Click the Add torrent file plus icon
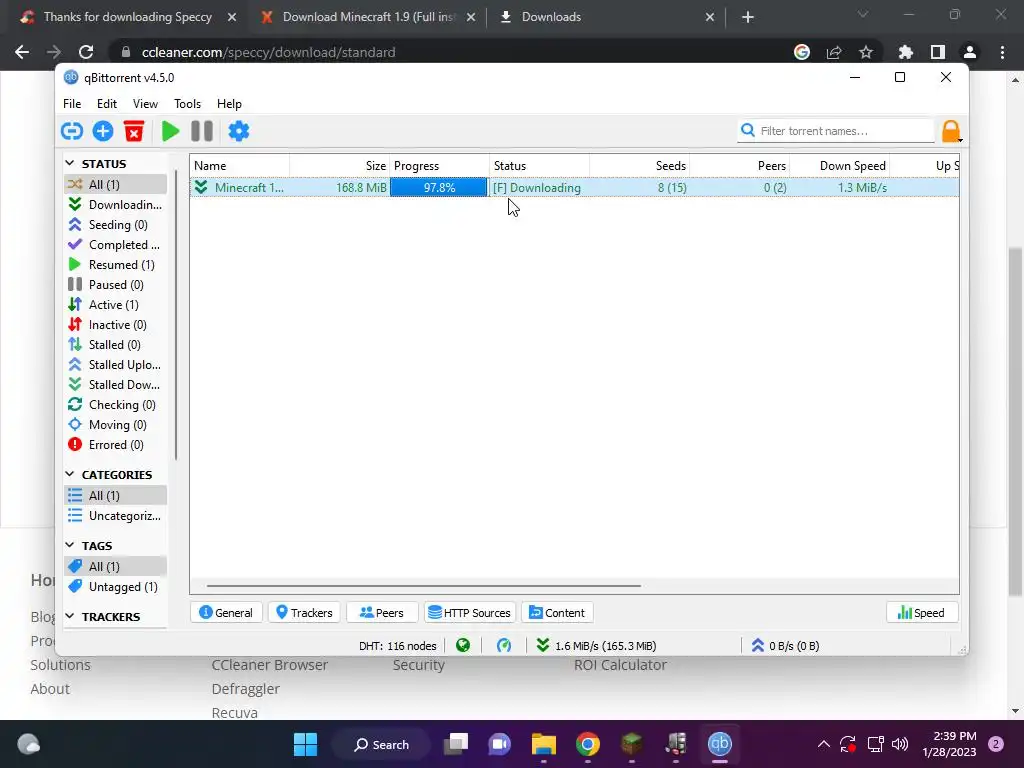The height and width of the screenshot is (768, 1024). (103, 131)
